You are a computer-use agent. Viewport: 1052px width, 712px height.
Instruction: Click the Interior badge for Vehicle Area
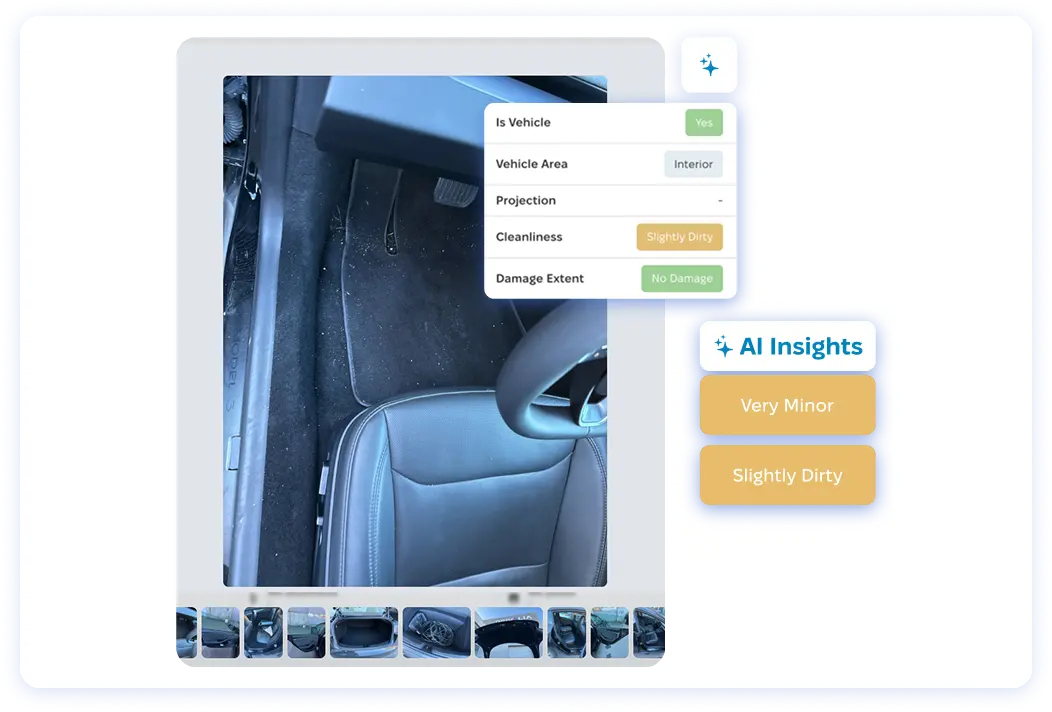[693, 164]
